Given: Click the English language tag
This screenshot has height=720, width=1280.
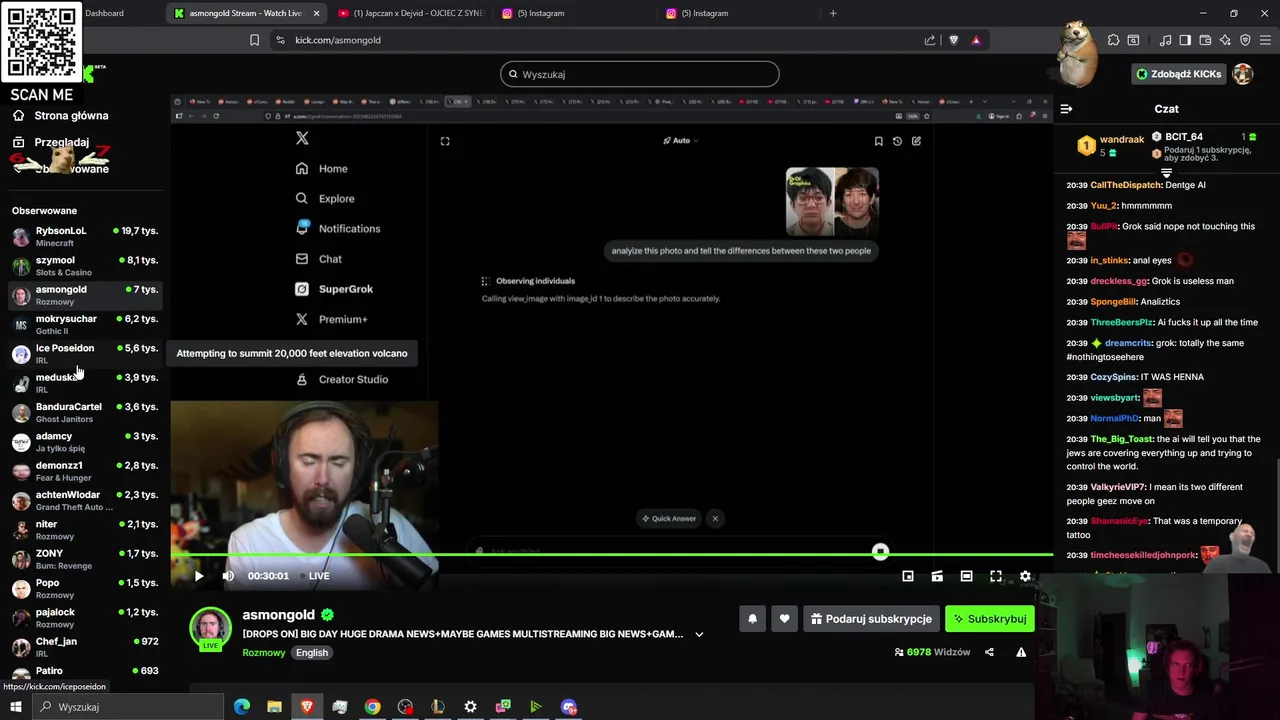Looking at the screenshot, I should point(312,653).
